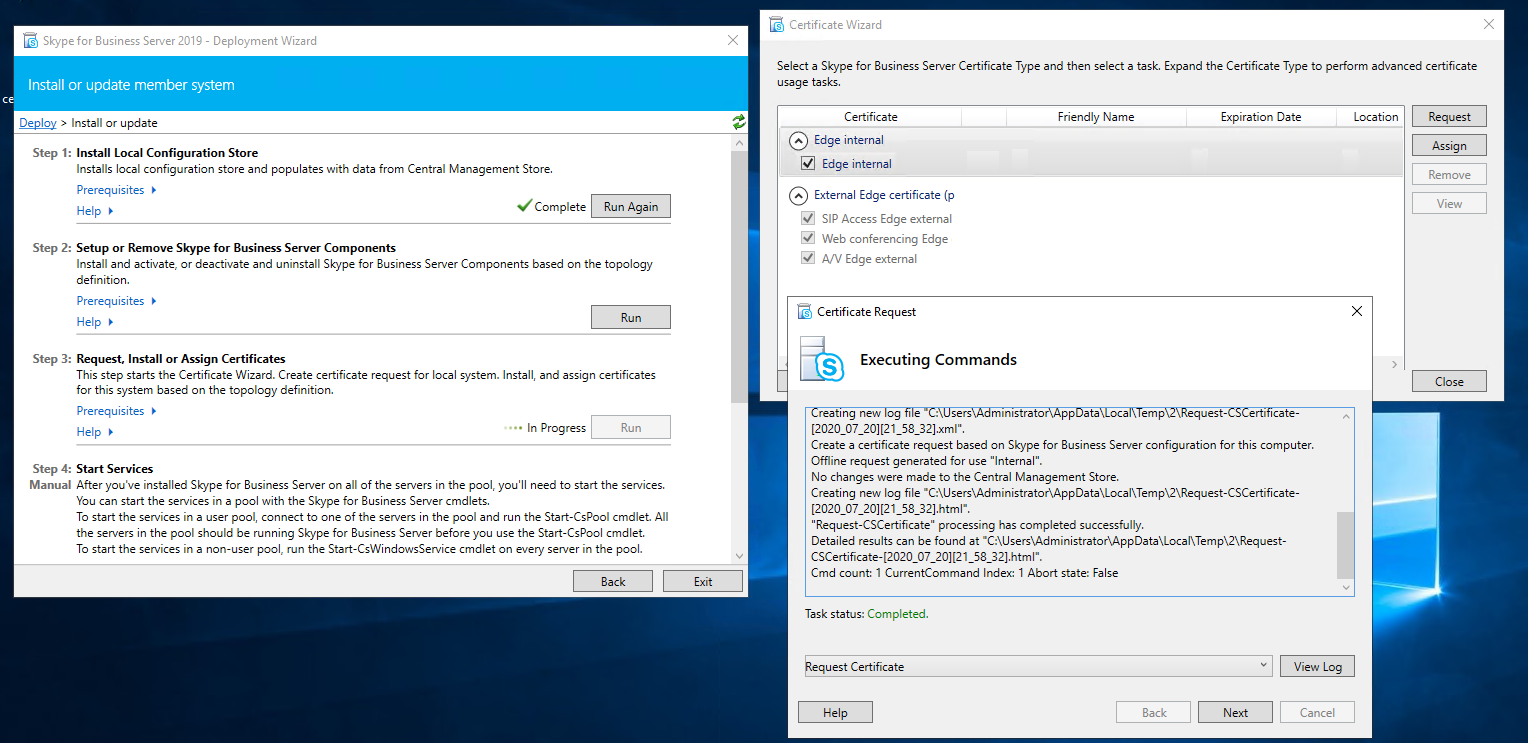Screen dimensions: 1528x743
Task: Click the Skype icon in Certificate Request title bar
Action: coord(804,312)
